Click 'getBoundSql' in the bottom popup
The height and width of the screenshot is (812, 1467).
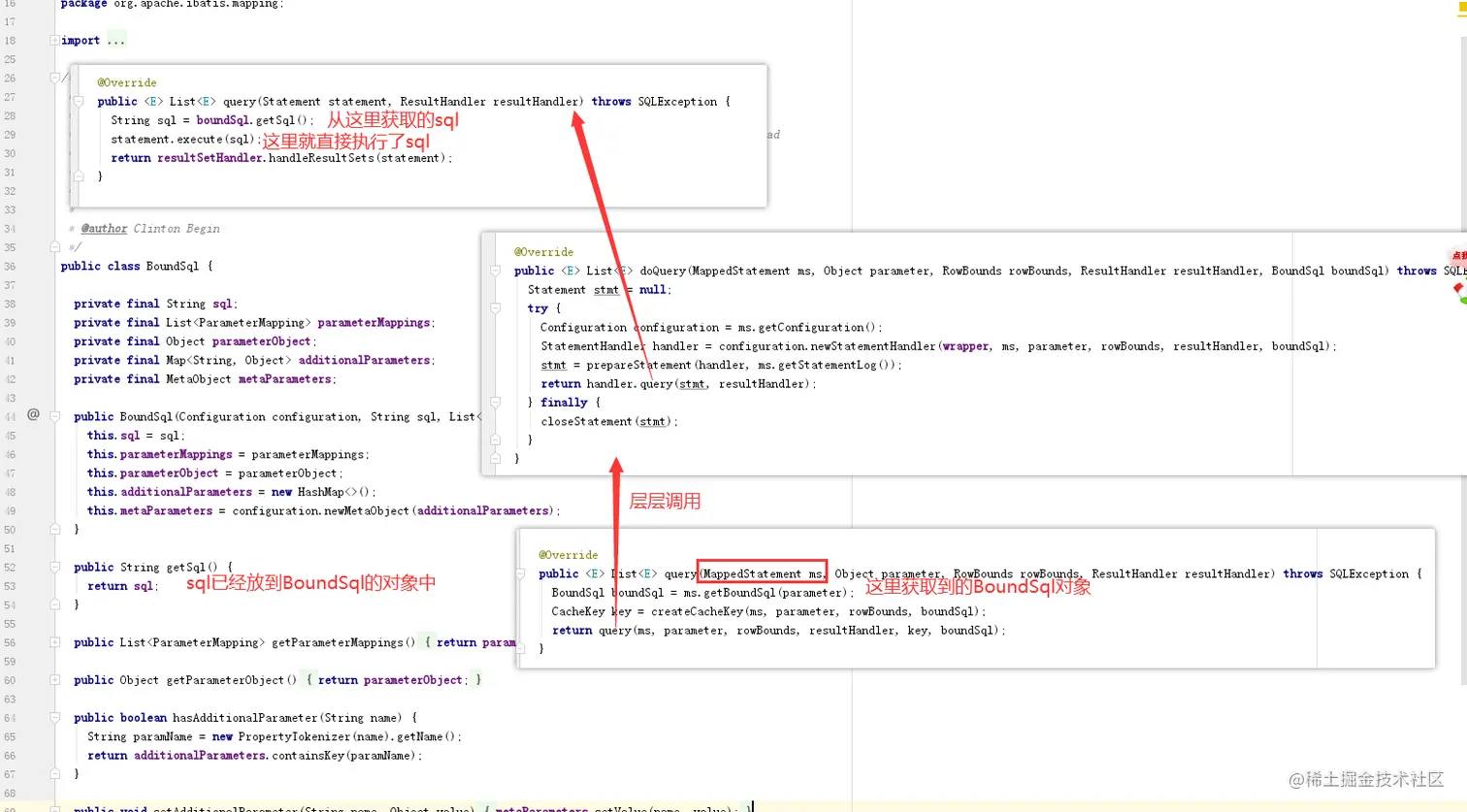point(739,593)
